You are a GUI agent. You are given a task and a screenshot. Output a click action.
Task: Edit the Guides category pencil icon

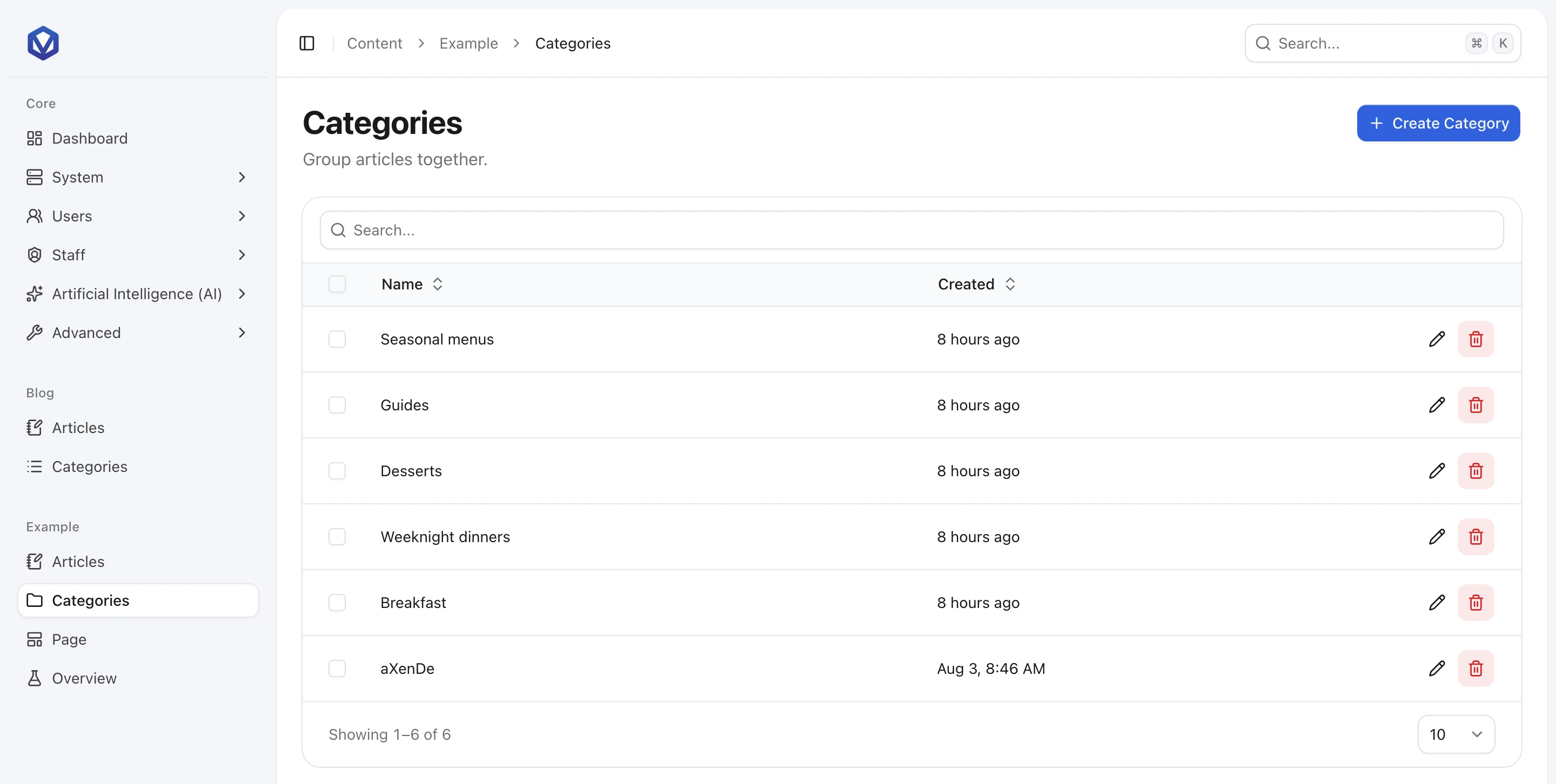pyautogui.click(x=1437, y=405)
